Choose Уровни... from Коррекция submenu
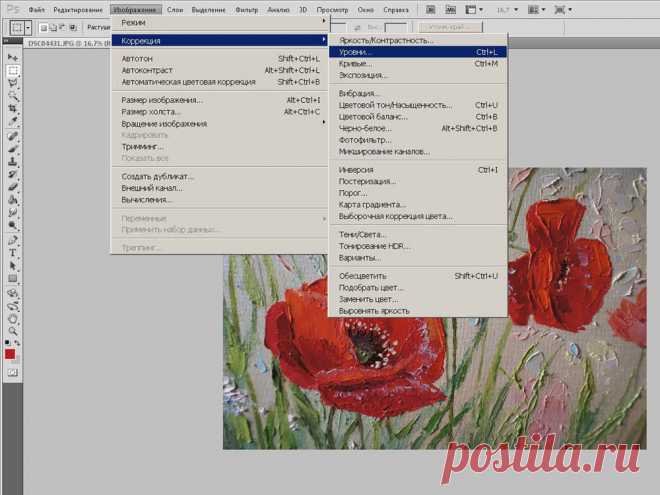The width and height of the screenshot is (660, 495). tap(418, 52)
